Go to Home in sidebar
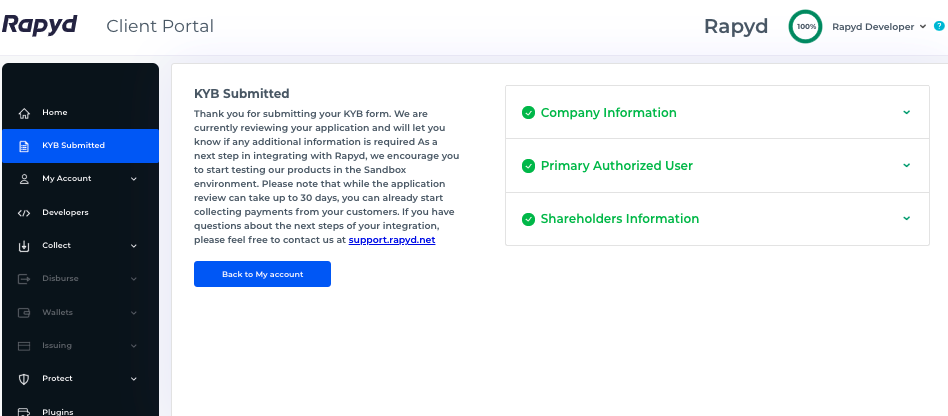Screen dimensions: 948x416 pos(80,112)
